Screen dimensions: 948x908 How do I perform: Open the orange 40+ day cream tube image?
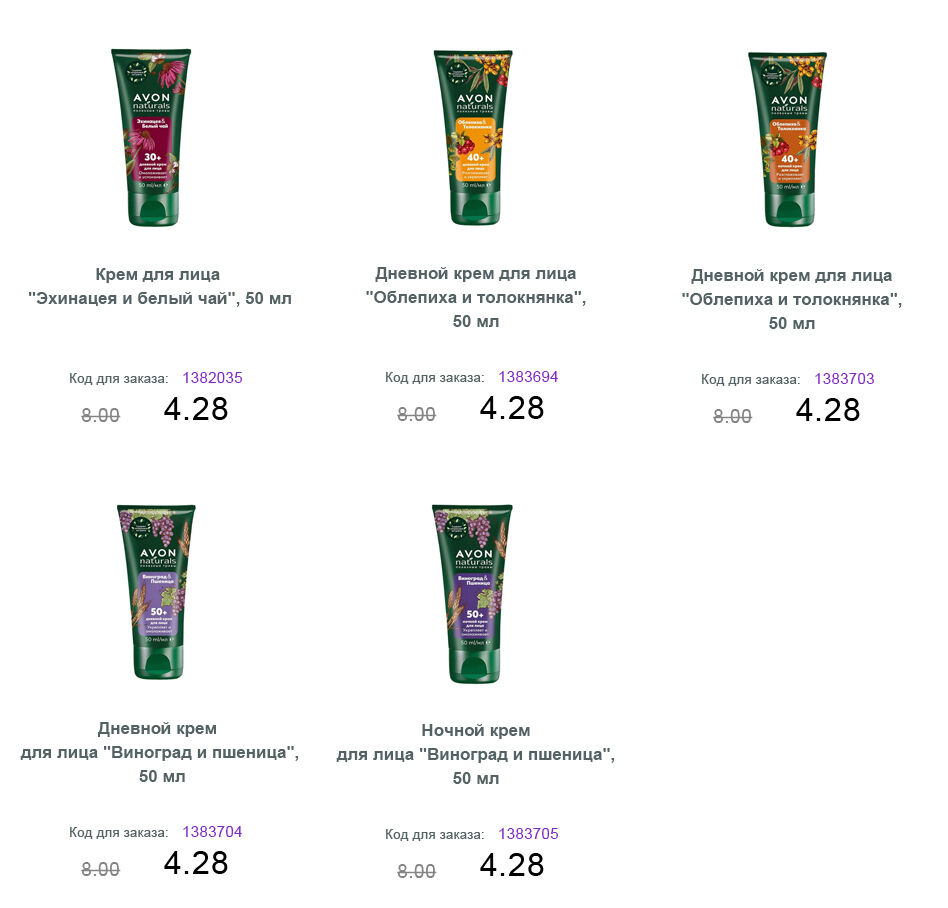point(474,137)
